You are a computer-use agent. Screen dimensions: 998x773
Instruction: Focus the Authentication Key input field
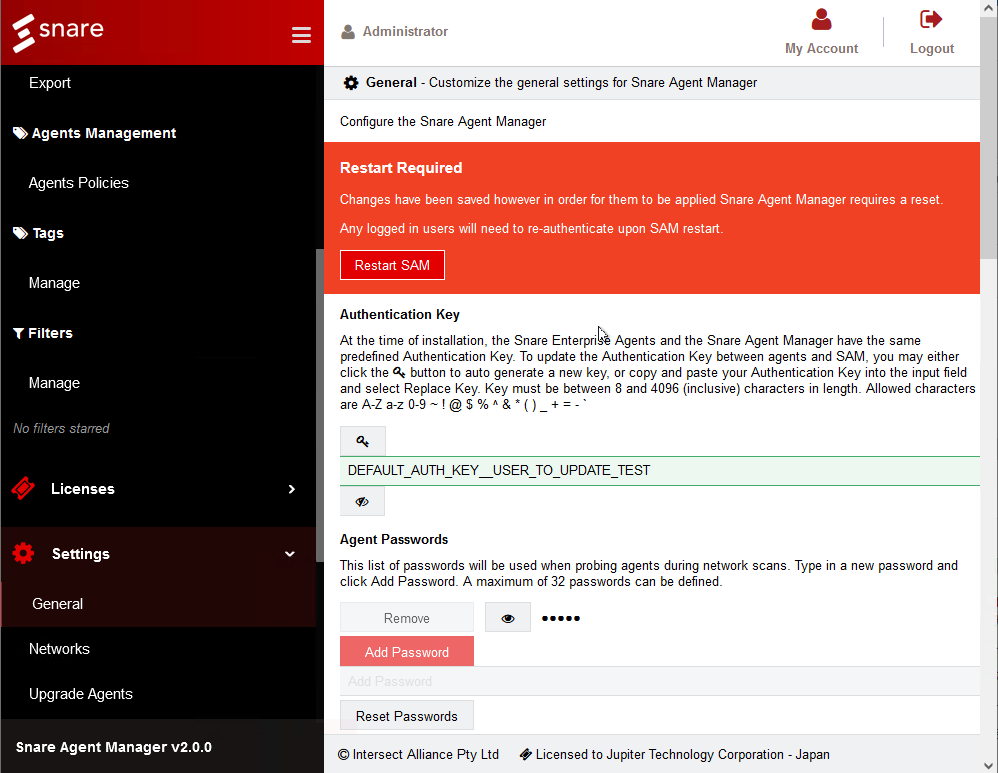tap(659, 471)
